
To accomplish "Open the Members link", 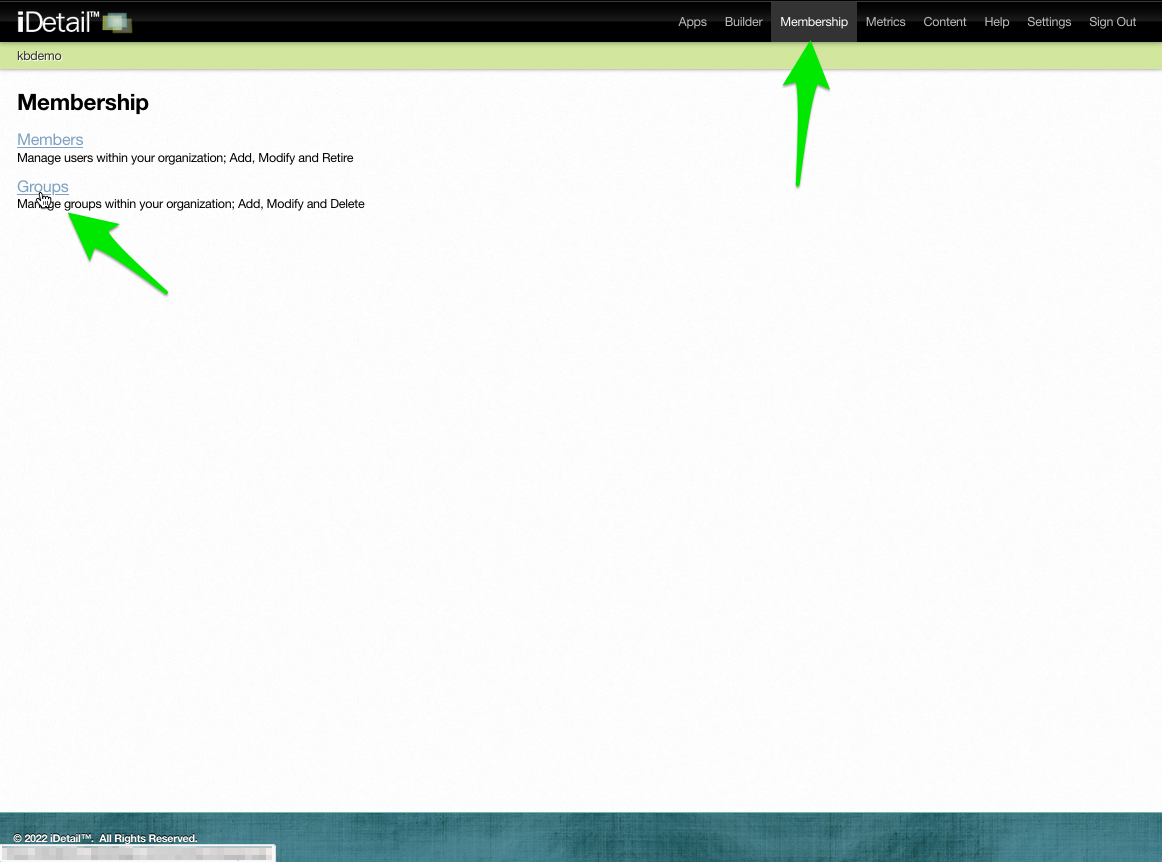I will [50, 139].
